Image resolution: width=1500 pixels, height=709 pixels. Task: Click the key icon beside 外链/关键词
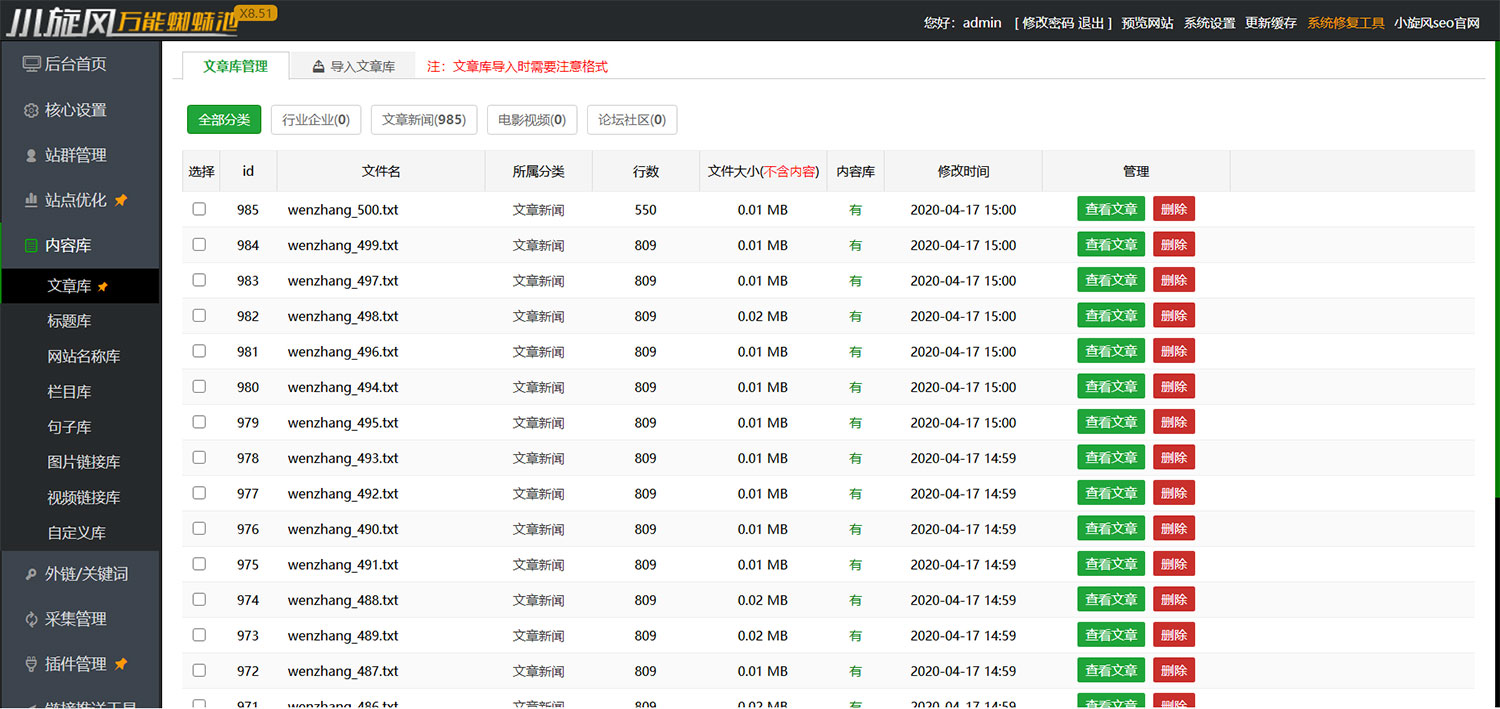click(32, 574)
